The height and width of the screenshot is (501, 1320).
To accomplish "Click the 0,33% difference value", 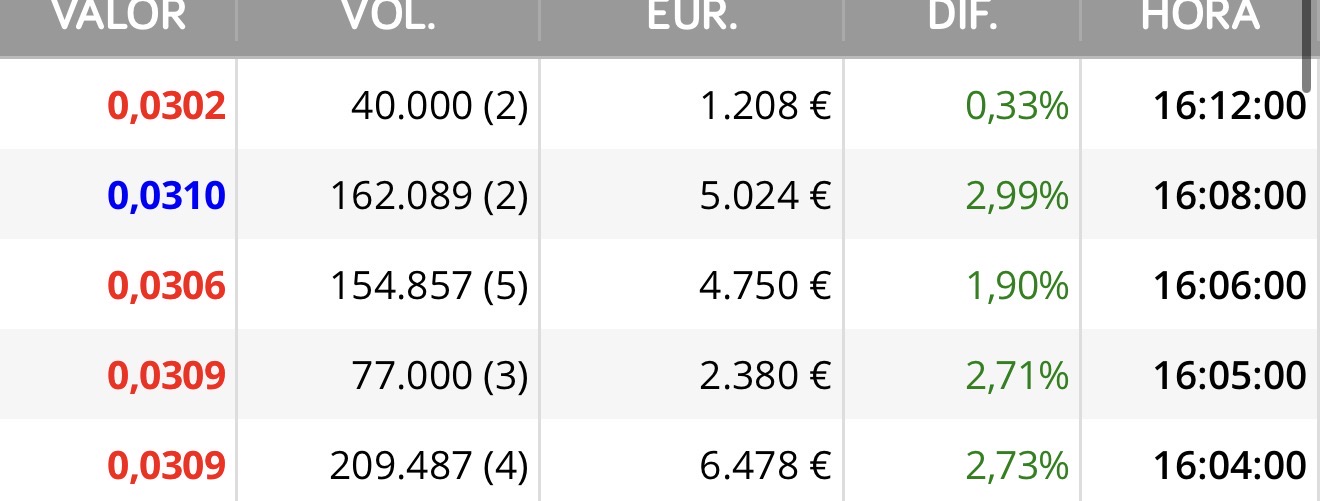I will [1018, 106].
